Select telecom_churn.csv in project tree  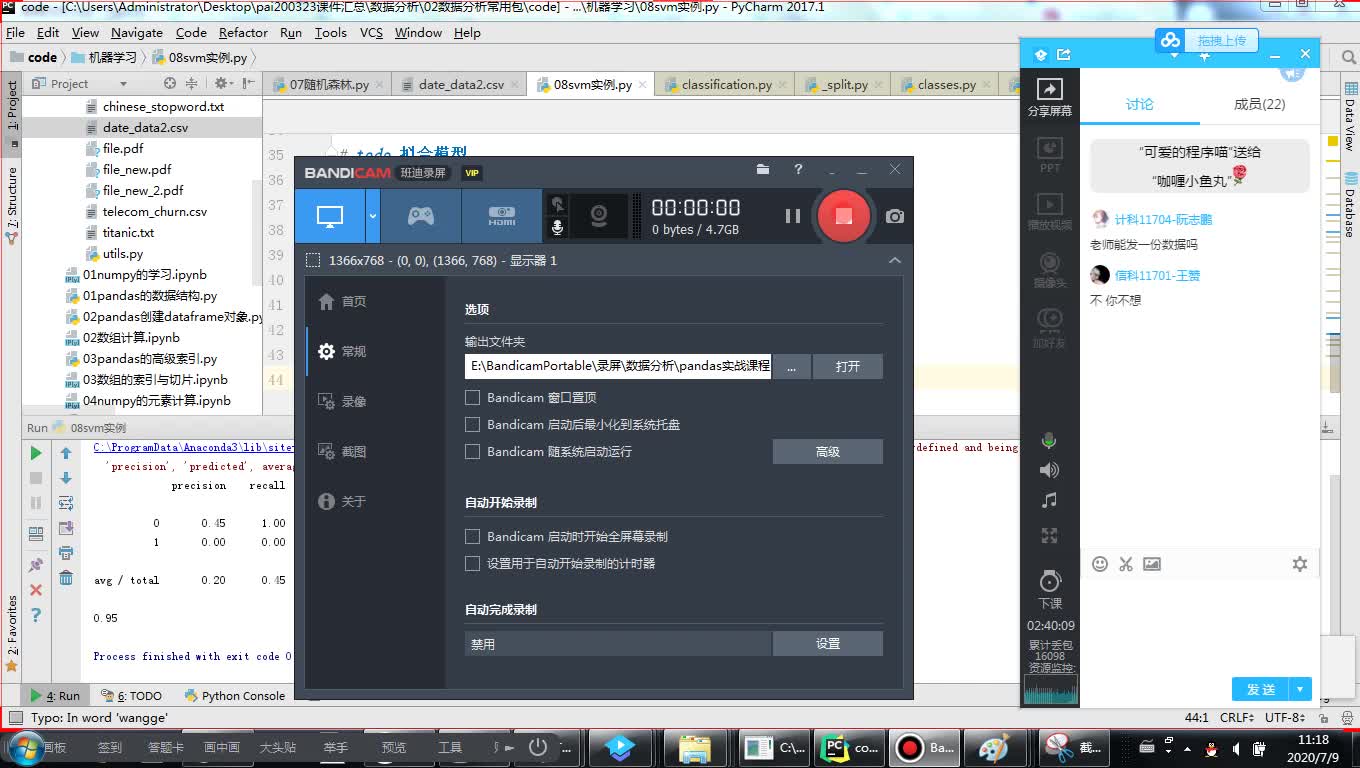(155, 211)
